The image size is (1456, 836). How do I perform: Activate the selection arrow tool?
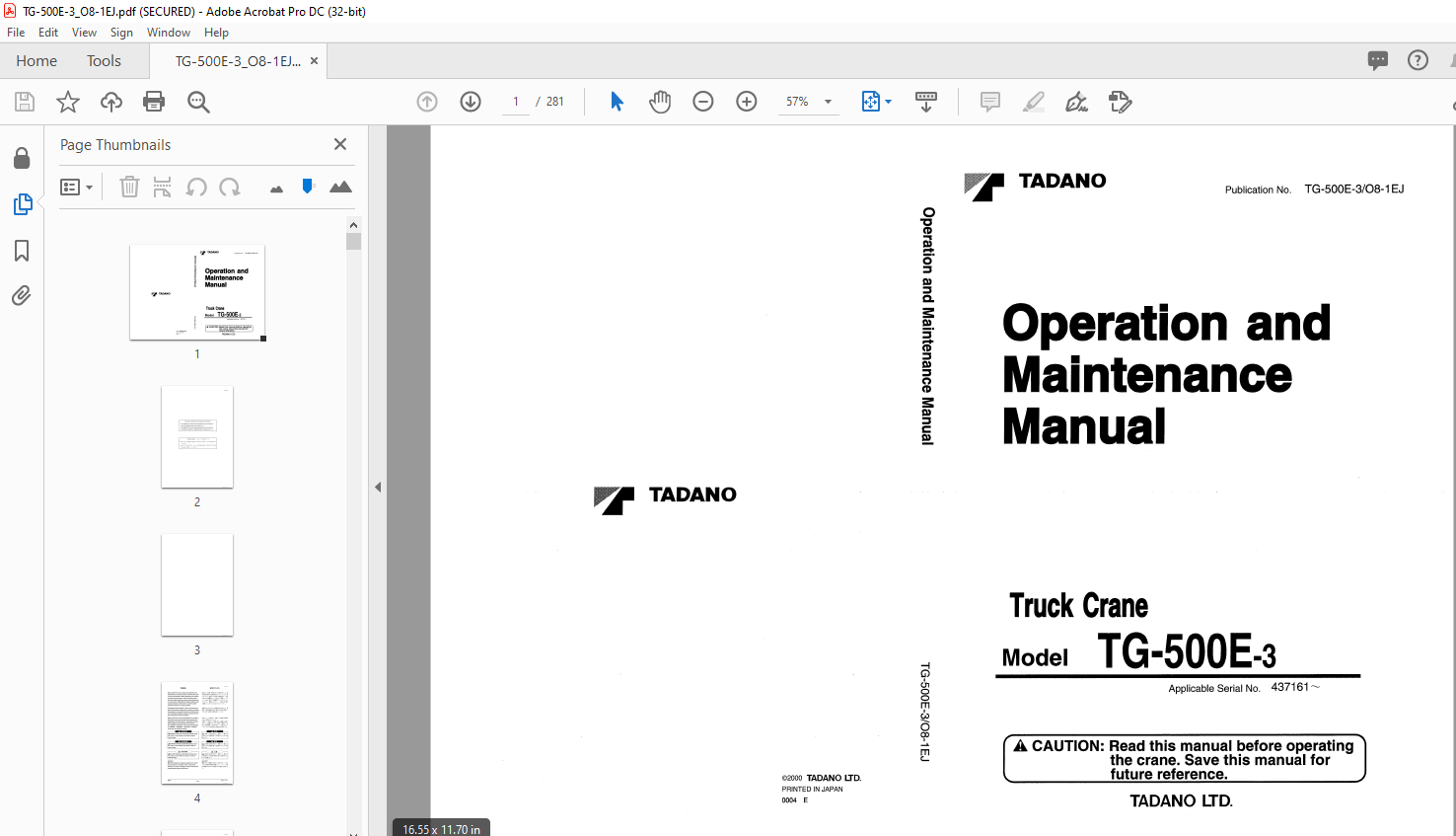(617, 102)
